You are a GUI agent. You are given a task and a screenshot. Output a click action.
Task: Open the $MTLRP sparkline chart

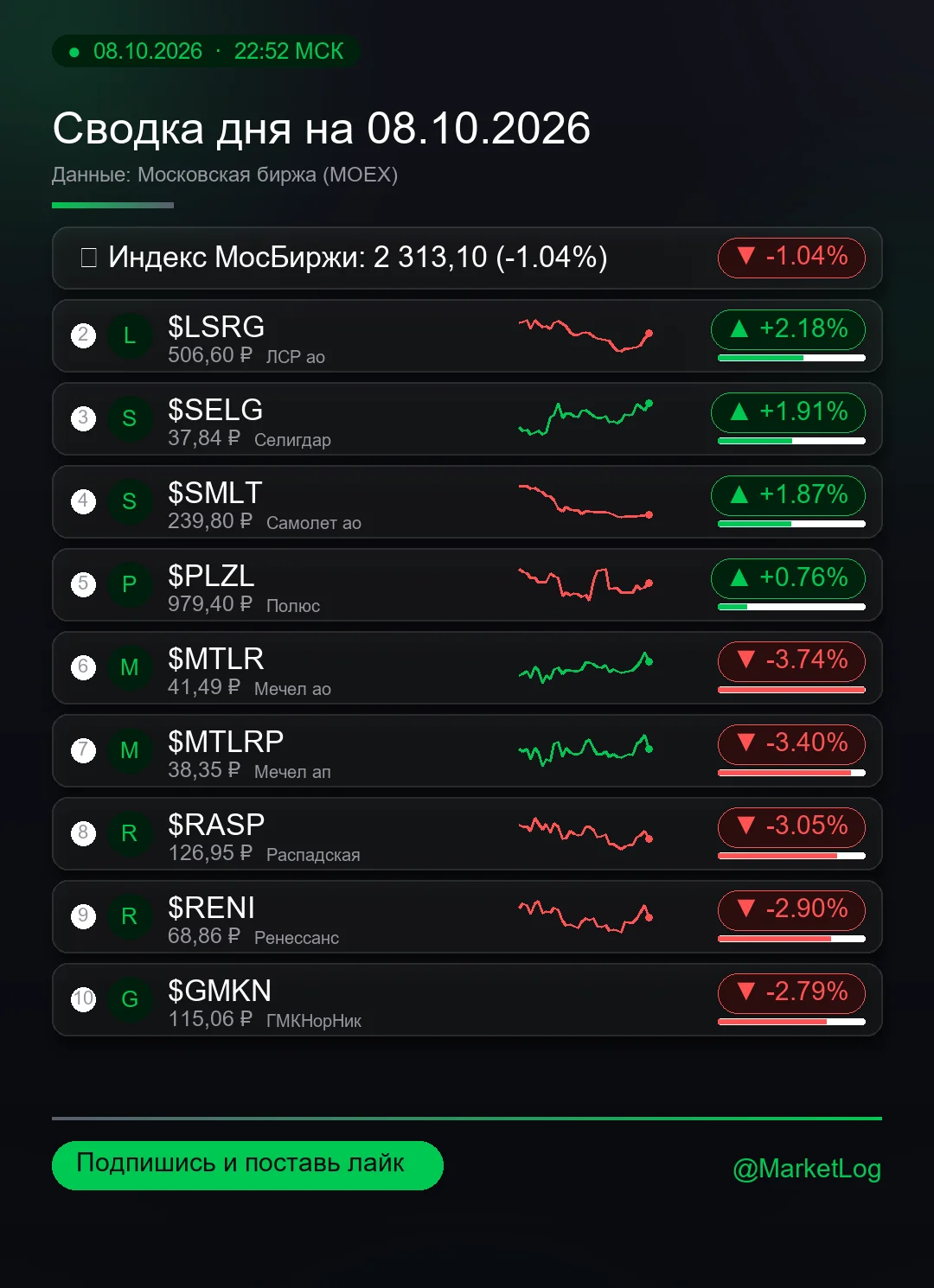tap(585, 750)
